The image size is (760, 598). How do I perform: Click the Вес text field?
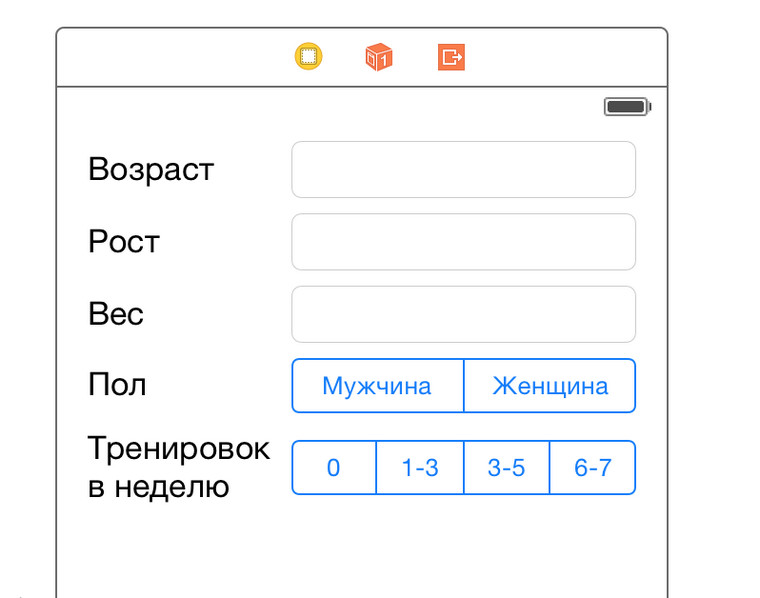pos(463,314)
